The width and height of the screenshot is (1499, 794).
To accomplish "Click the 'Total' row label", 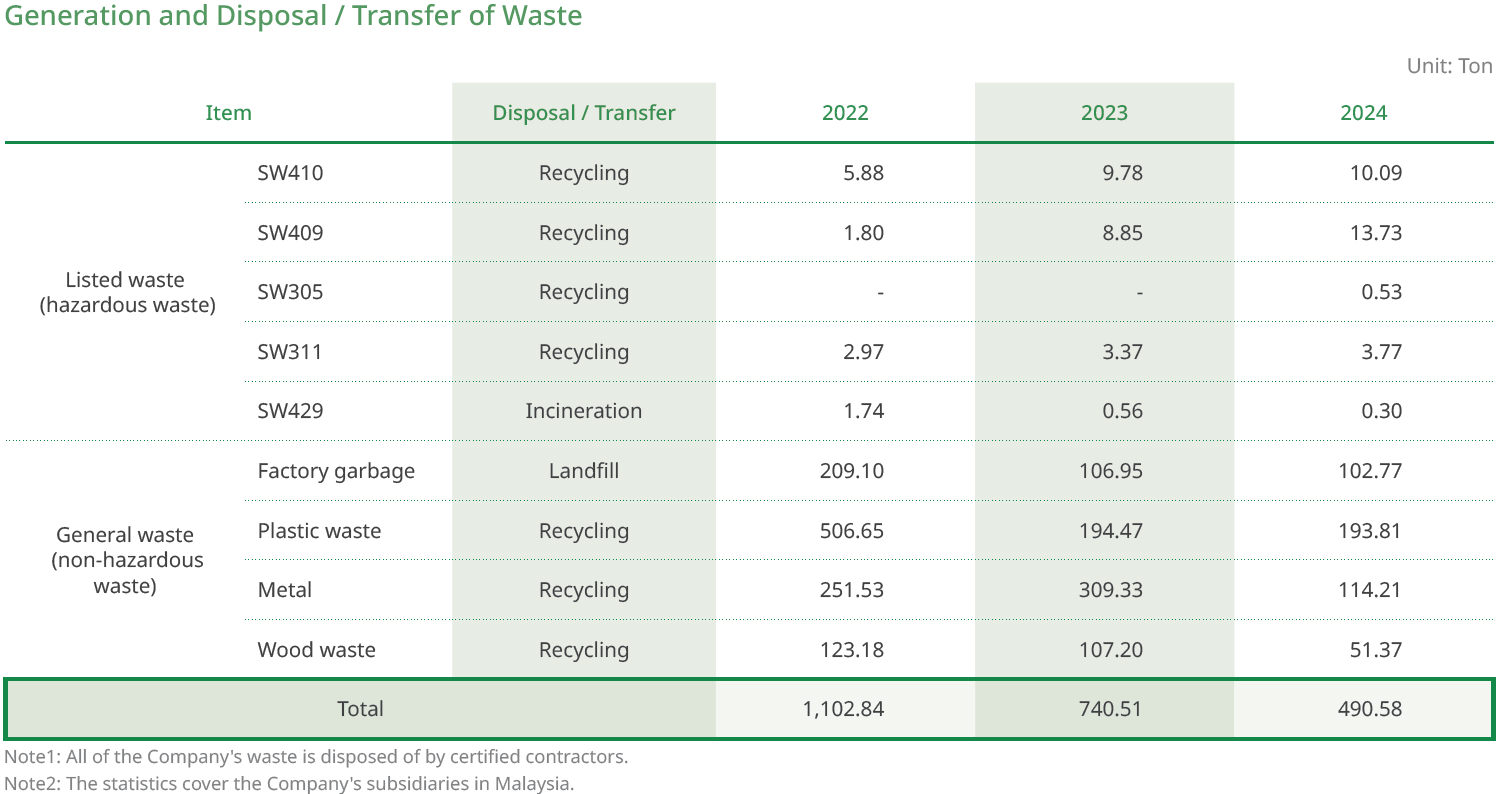I will [360, 709].
